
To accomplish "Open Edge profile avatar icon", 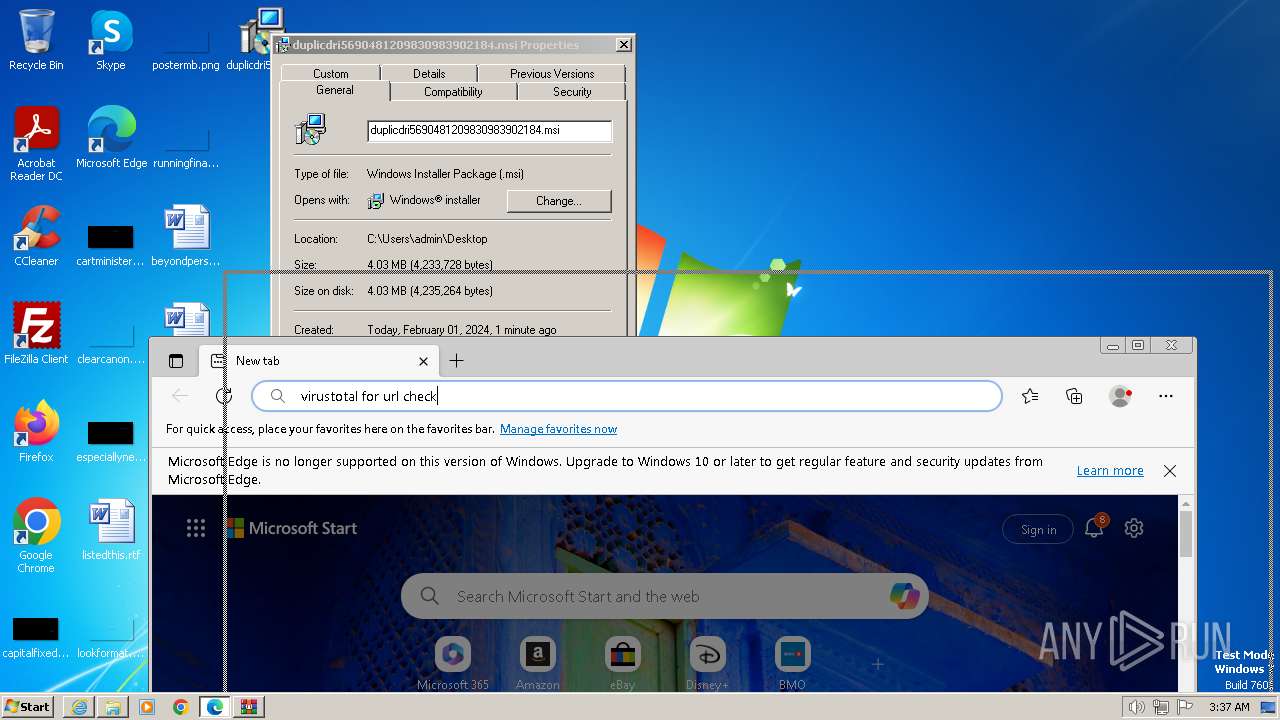I will pyautogui.click(x=1120, y=396).
